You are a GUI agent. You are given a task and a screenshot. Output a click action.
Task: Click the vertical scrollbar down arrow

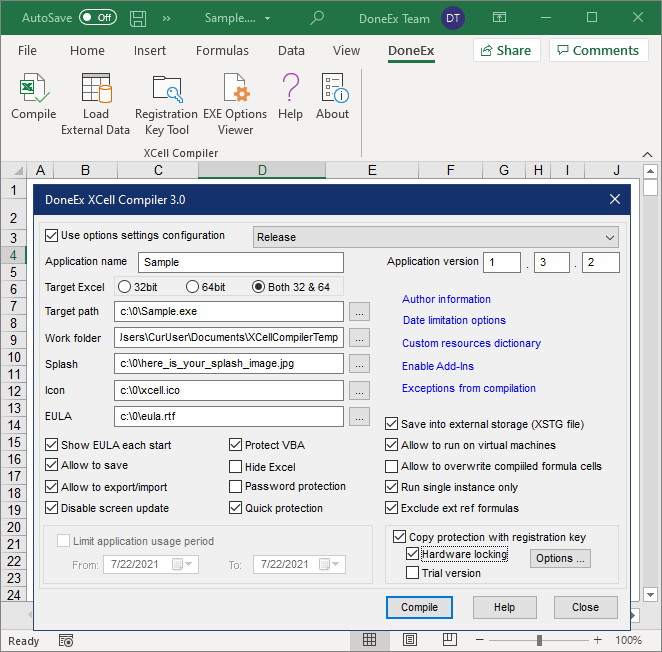(x=650, y=595)
